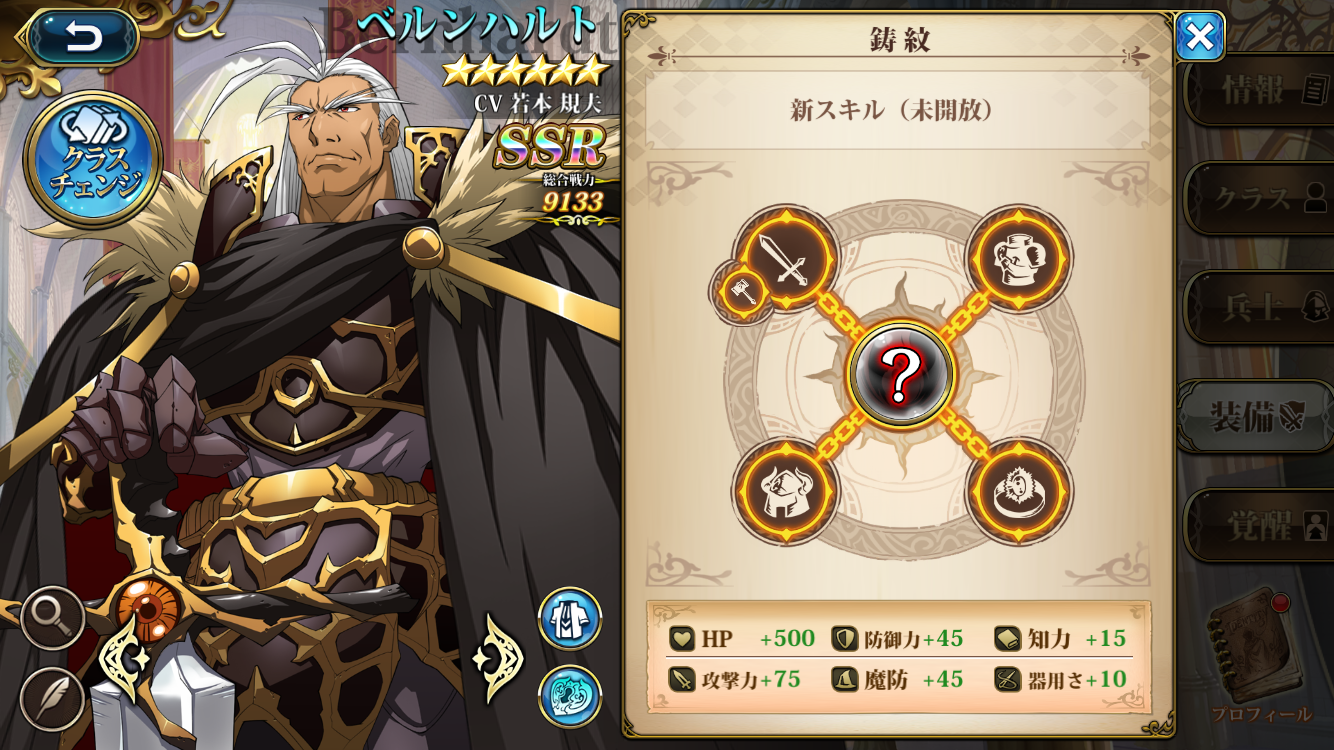The width and height of the screenshot is (1334, 750).
Task: Close the 鋳紋 panel with X
Action: (1199, 38)
